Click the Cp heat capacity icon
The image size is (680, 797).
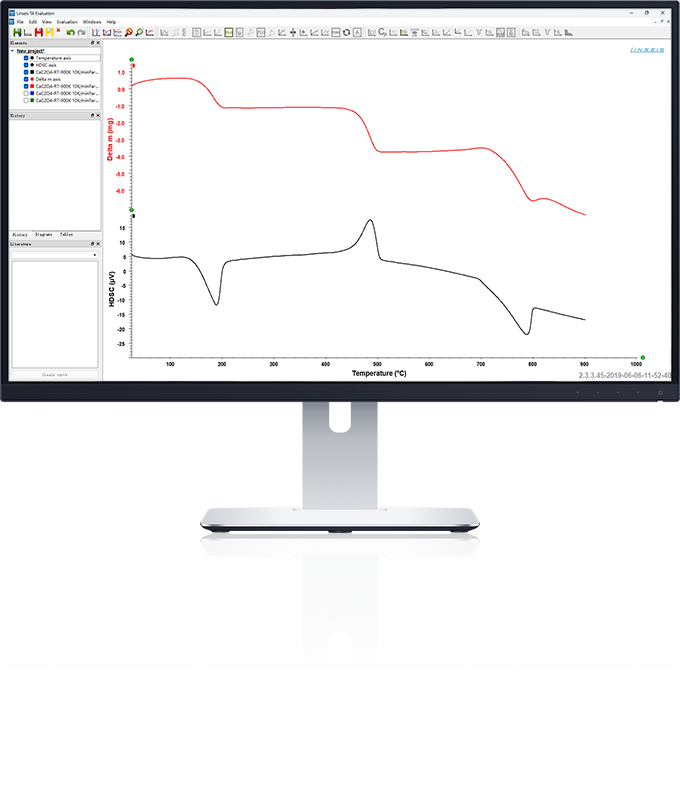tap(382, 32)
